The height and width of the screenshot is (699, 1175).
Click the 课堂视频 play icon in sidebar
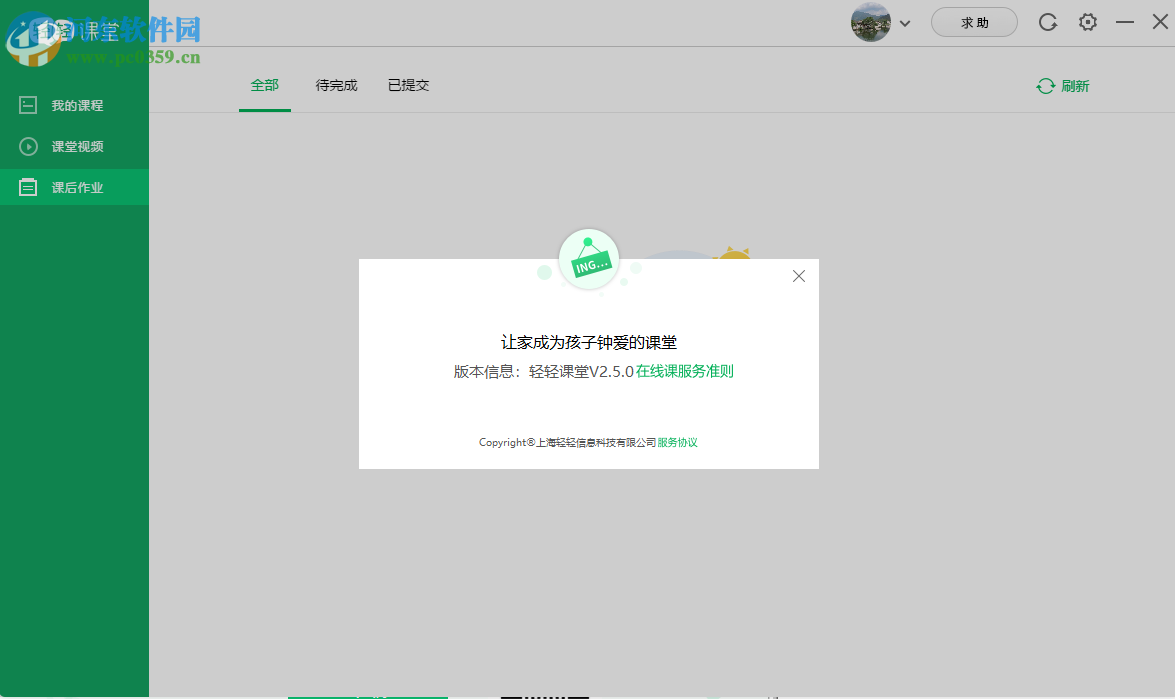coord(28,145)
